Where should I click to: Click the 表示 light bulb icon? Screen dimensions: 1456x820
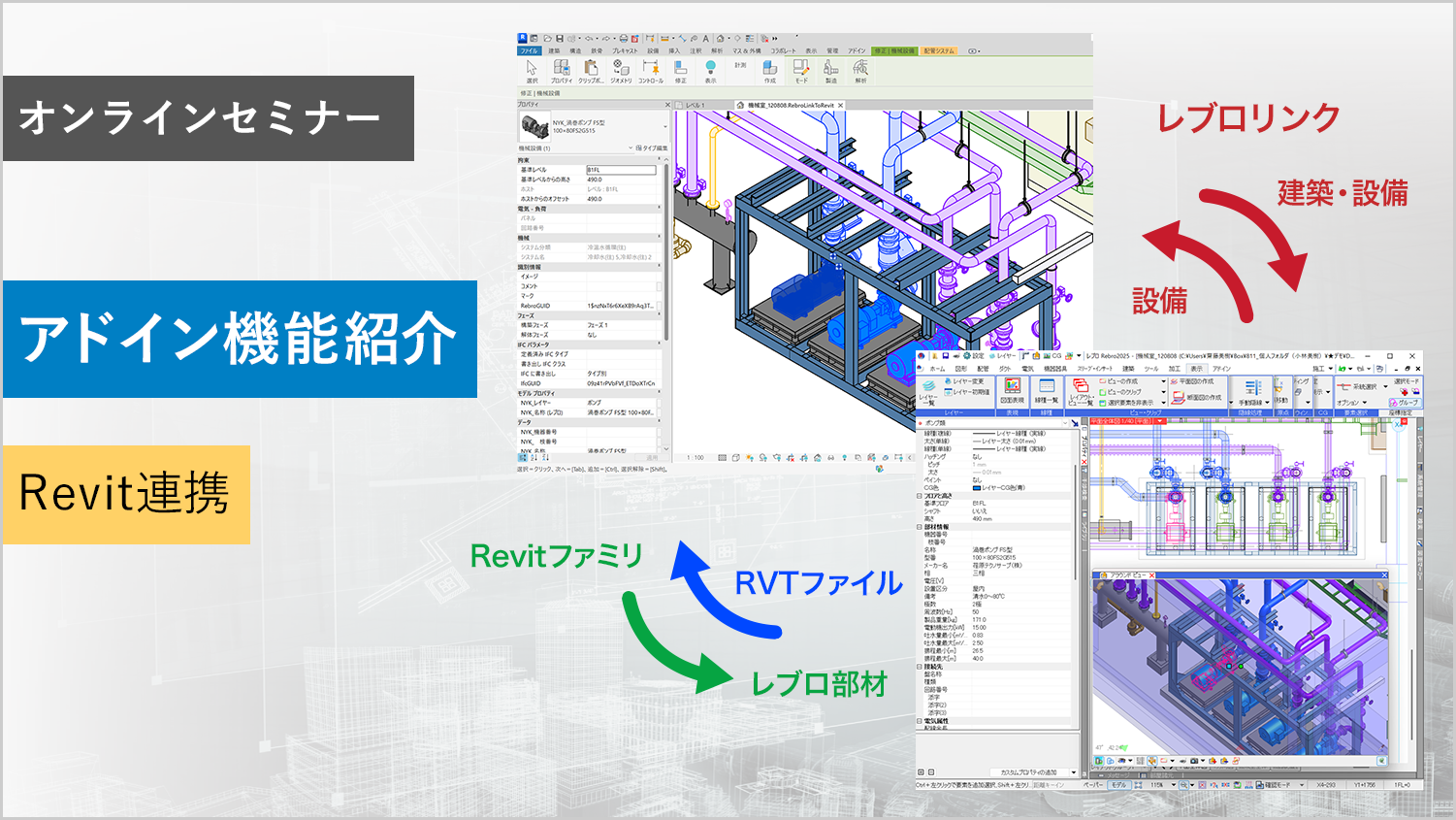(x=710, y=68)
